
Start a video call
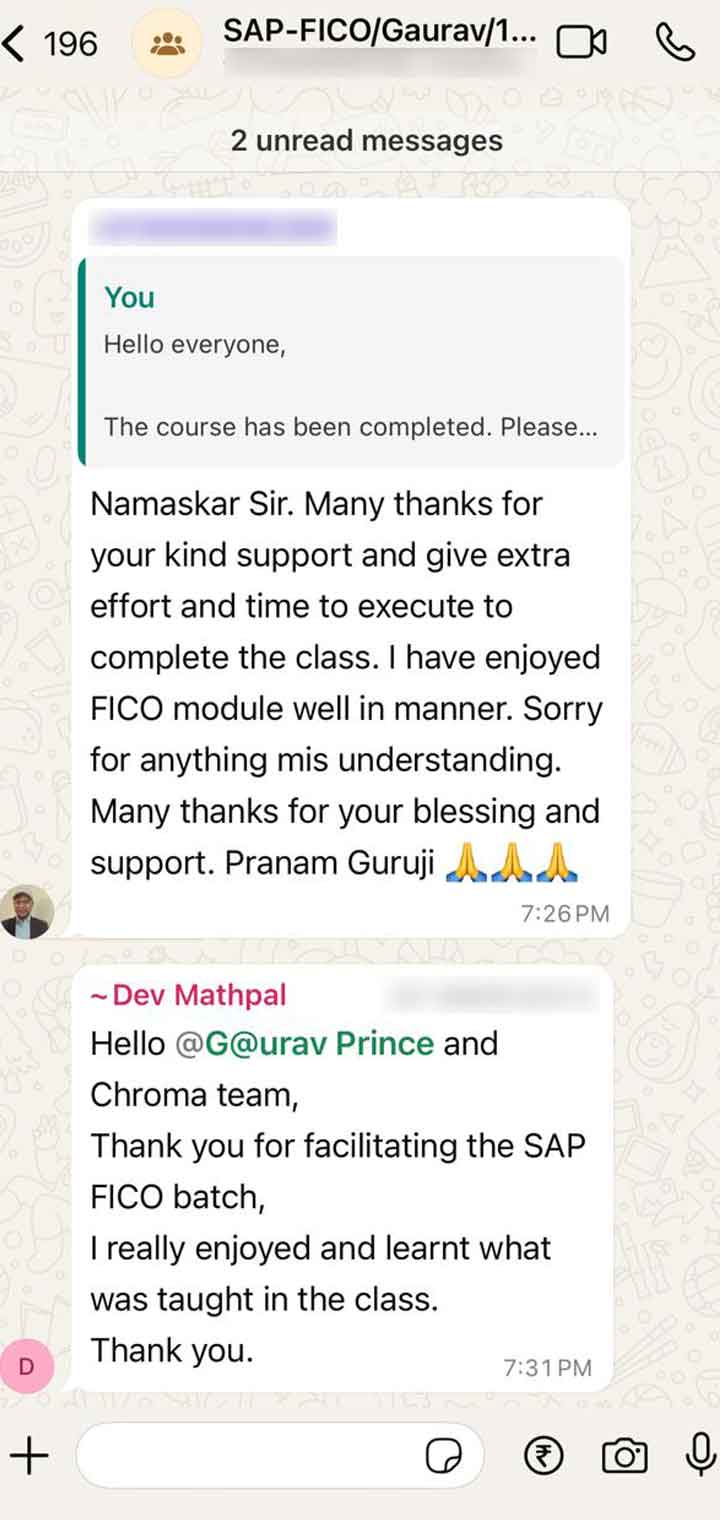coord(581,42)
